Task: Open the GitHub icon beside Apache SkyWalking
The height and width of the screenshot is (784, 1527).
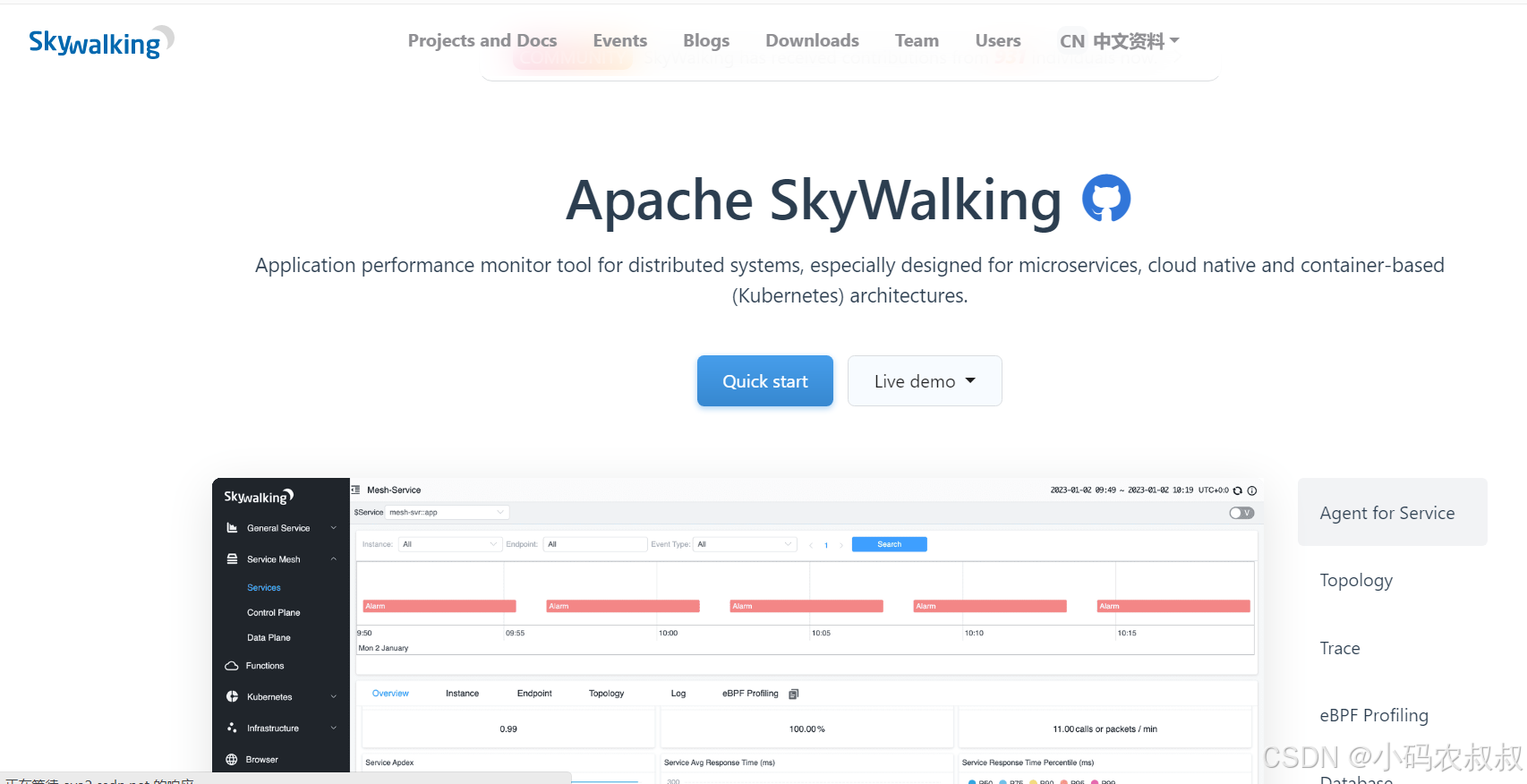Action: 1106,199
